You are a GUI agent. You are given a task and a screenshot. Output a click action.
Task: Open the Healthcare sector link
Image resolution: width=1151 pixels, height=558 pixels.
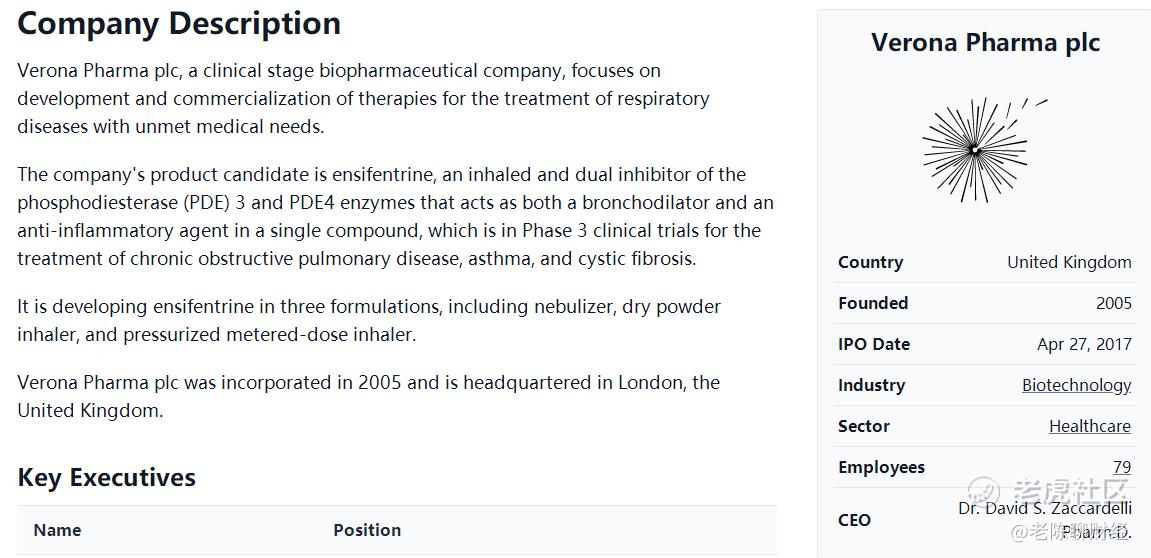[x=1089, y=426]
